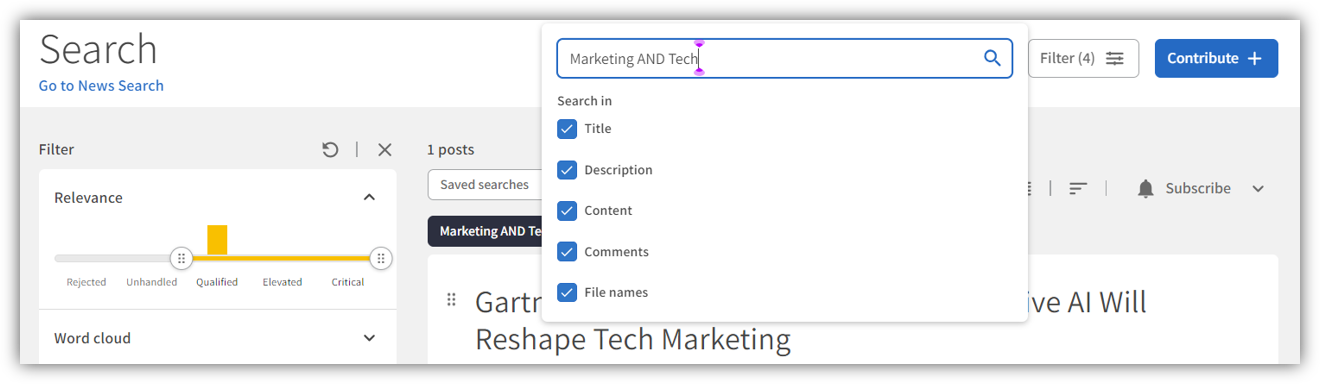Click the Search in label

tap(585, 101)
